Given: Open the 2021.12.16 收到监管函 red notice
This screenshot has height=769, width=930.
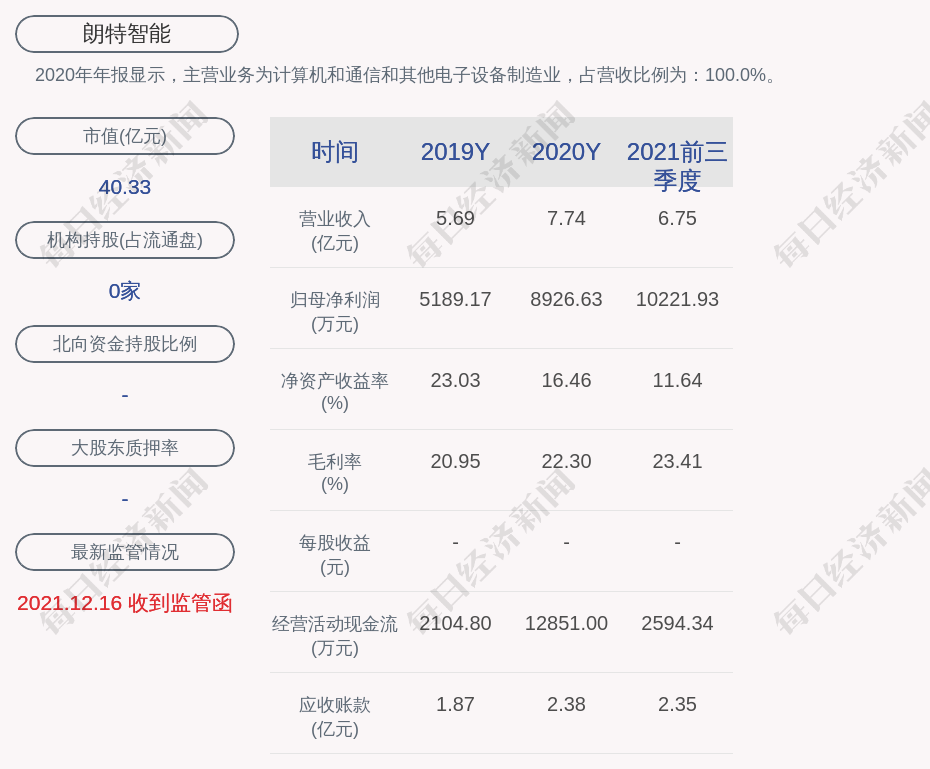Looking at the screenshot, I should (x=125, y=603).
